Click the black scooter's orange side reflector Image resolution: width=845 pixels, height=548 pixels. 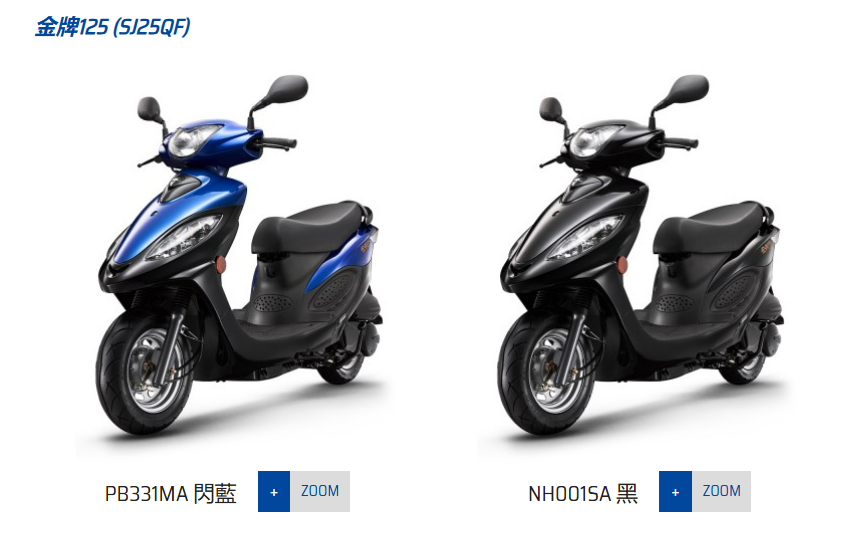click(x=622, y=265)
